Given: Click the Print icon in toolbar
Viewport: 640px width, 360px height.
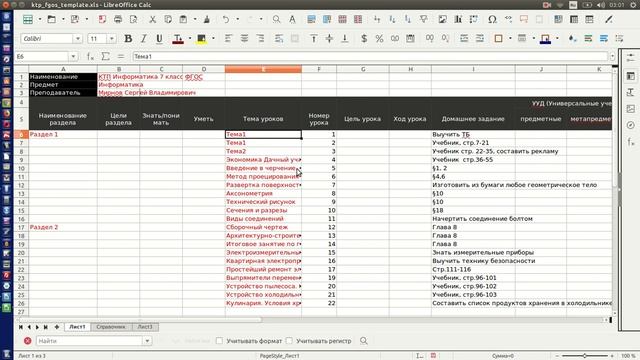Looking at the screenshot, I should 118,19.
